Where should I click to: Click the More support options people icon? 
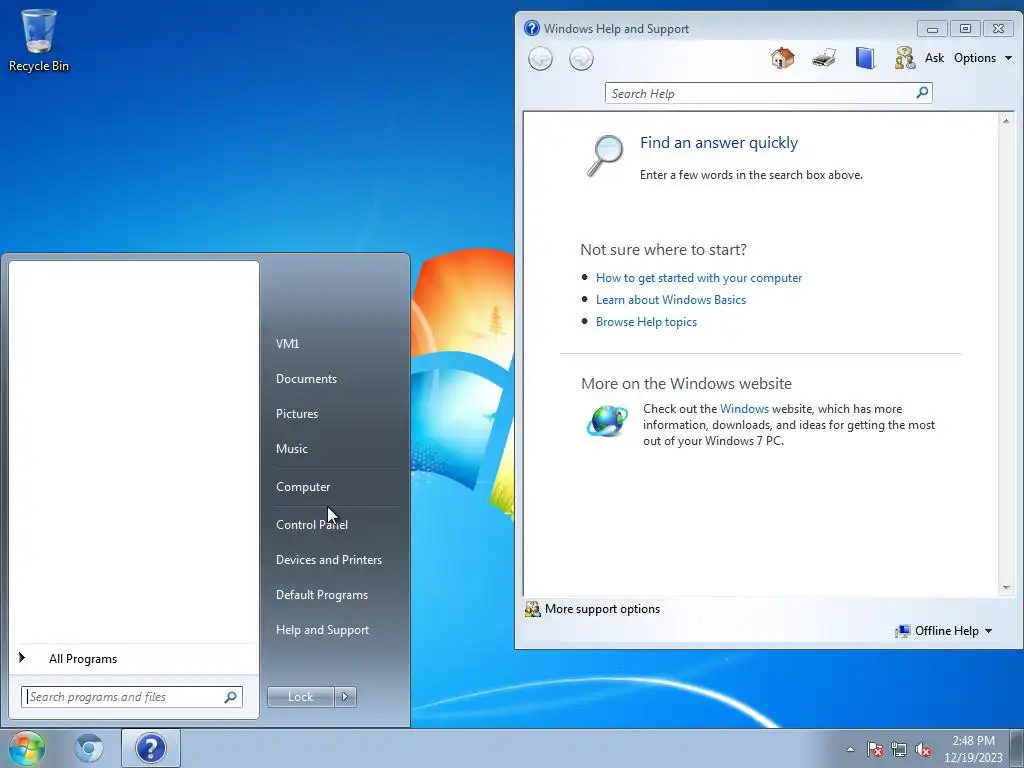533,609
